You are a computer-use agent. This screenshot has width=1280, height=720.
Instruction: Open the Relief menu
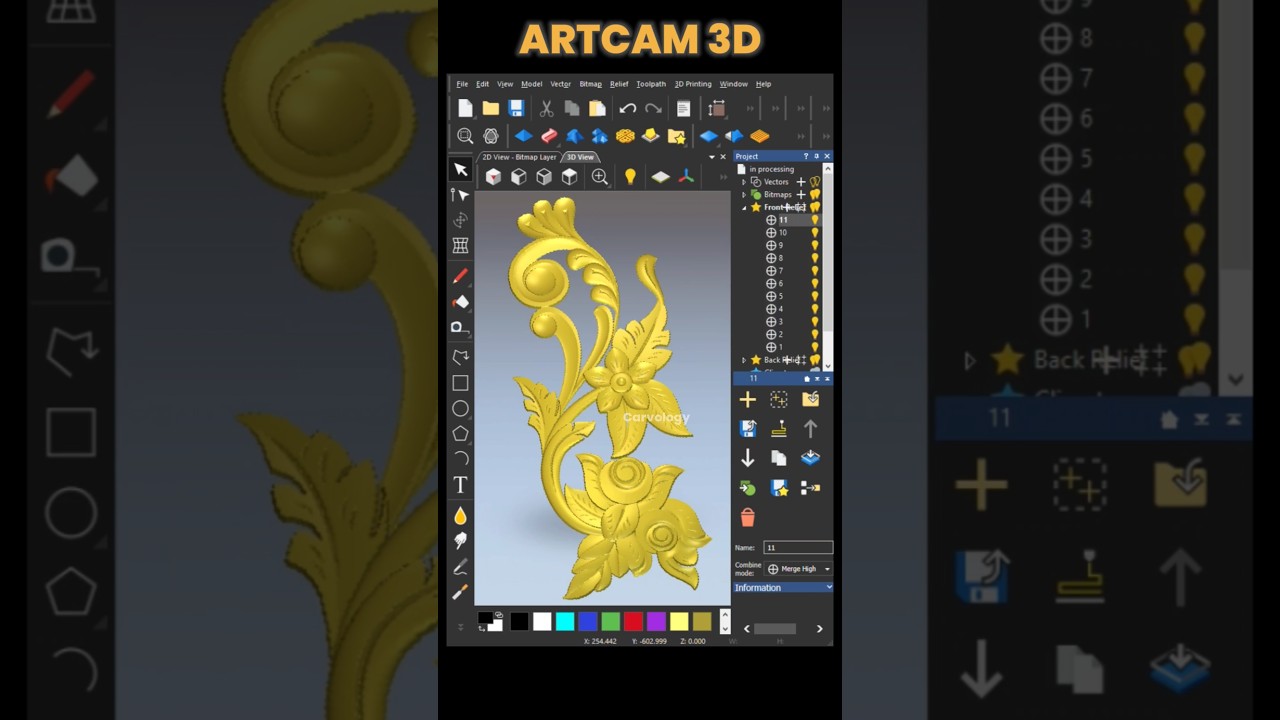pyautogui.click(x=619, y=84)
